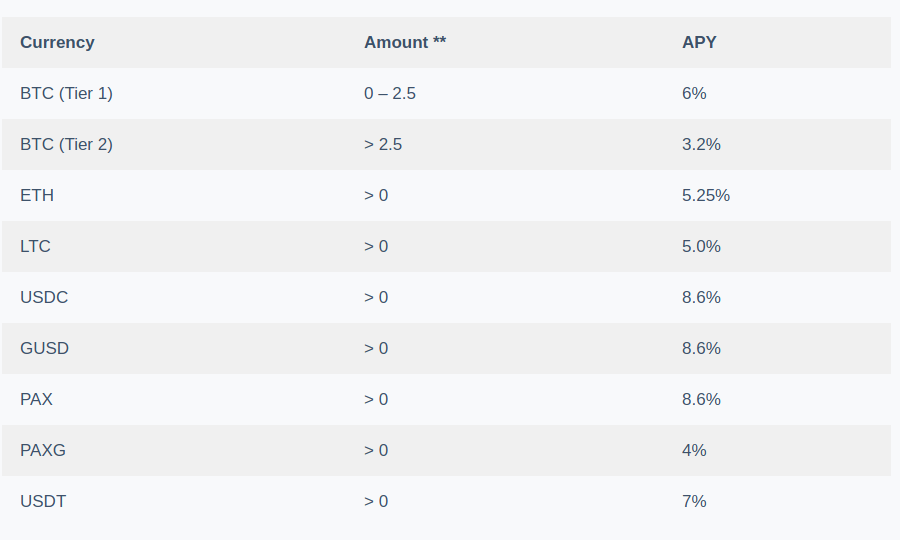
Task: Click the Amount ** column header
Action: (x=405, y=42)
